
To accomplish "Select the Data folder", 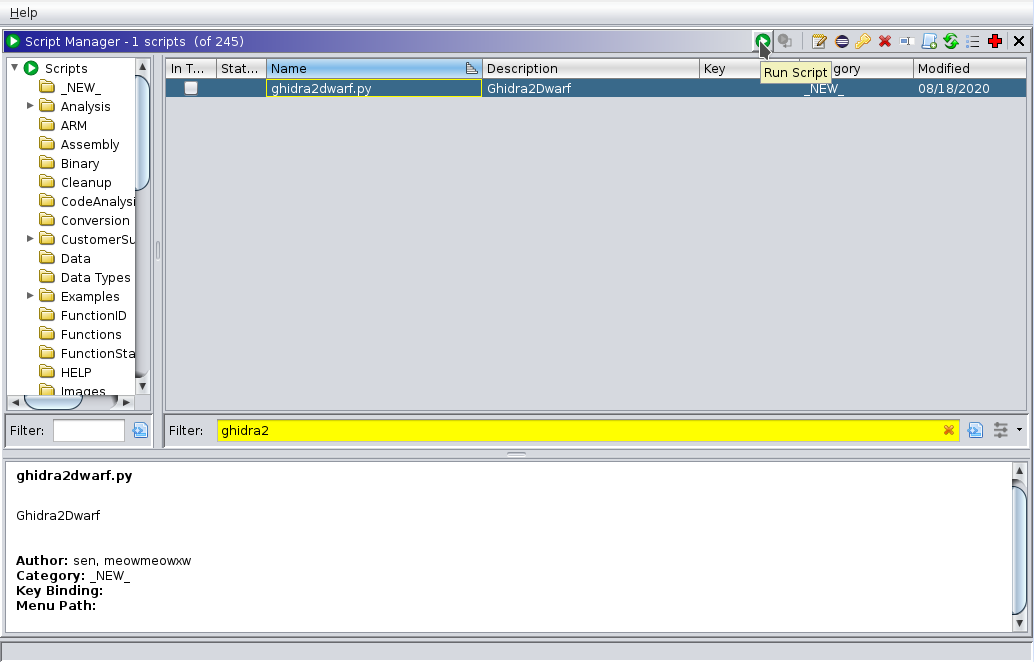I will click(75, 259).
